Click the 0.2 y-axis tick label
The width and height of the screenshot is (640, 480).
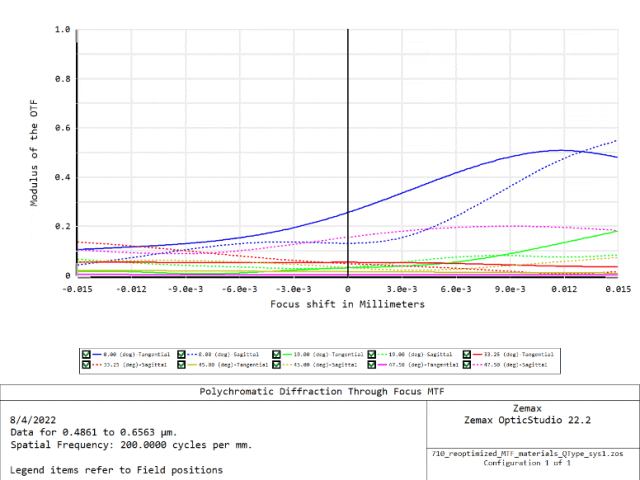pyautogui.click(x=63, y=226)
